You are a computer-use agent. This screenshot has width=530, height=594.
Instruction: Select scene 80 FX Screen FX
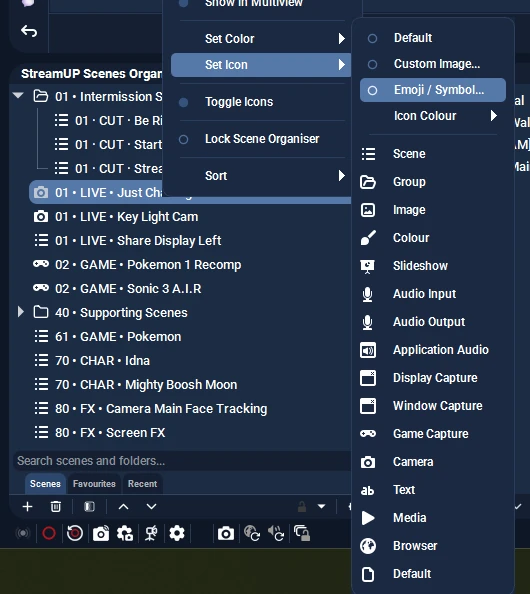[189, 433]
